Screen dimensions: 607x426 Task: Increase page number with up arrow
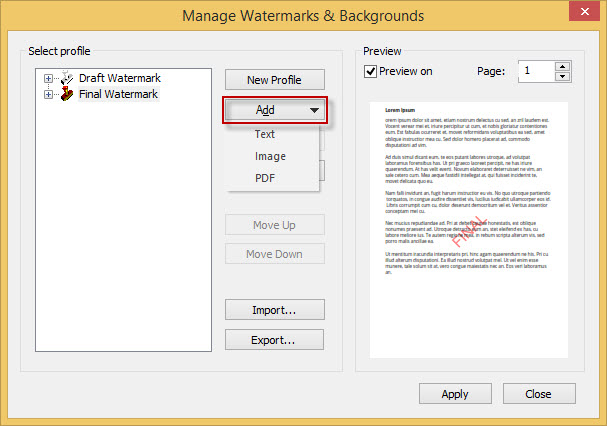562,66
